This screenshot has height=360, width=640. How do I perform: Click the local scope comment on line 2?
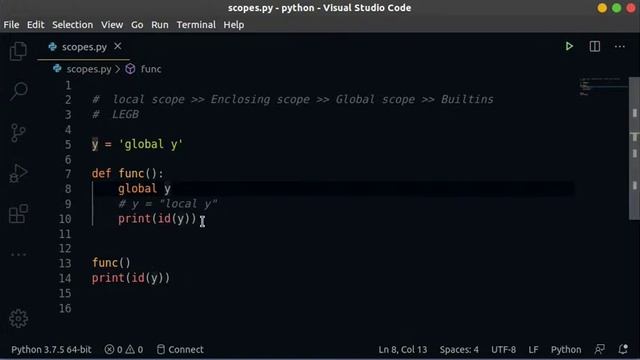pos(293,100)
